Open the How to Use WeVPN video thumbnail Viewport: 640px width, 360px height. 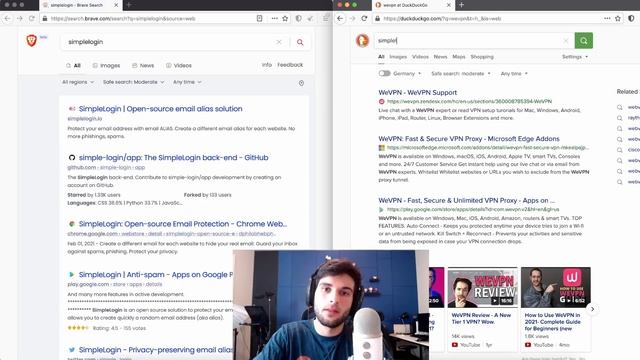click(556, 287)
